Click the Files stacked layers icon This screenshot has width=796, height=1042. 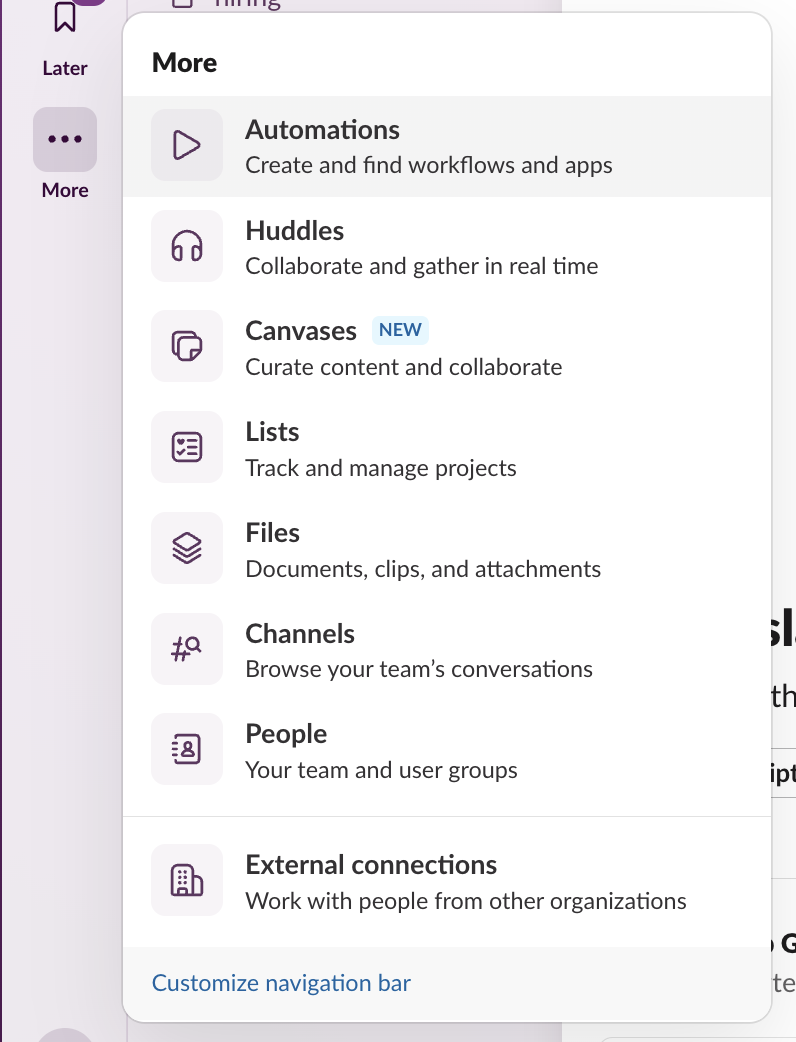[x=187, y=548]
